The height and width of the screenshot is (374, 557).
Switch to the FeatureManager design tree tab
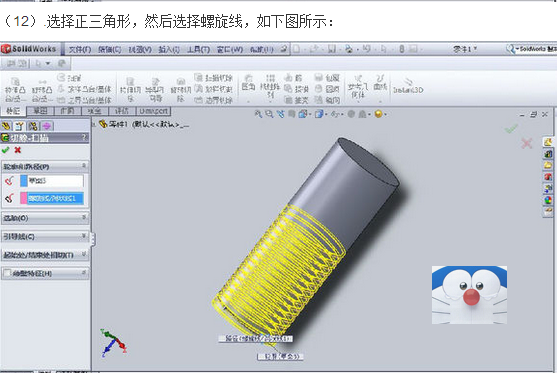click(5, 126)
